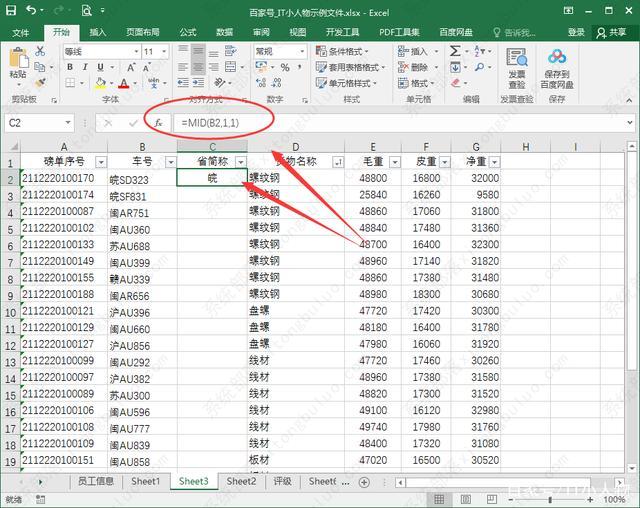Viewport: 640px width, 508px height.
Task: Switch to the 员工信息 sheet tab
Action: click(x=95, y=481)
